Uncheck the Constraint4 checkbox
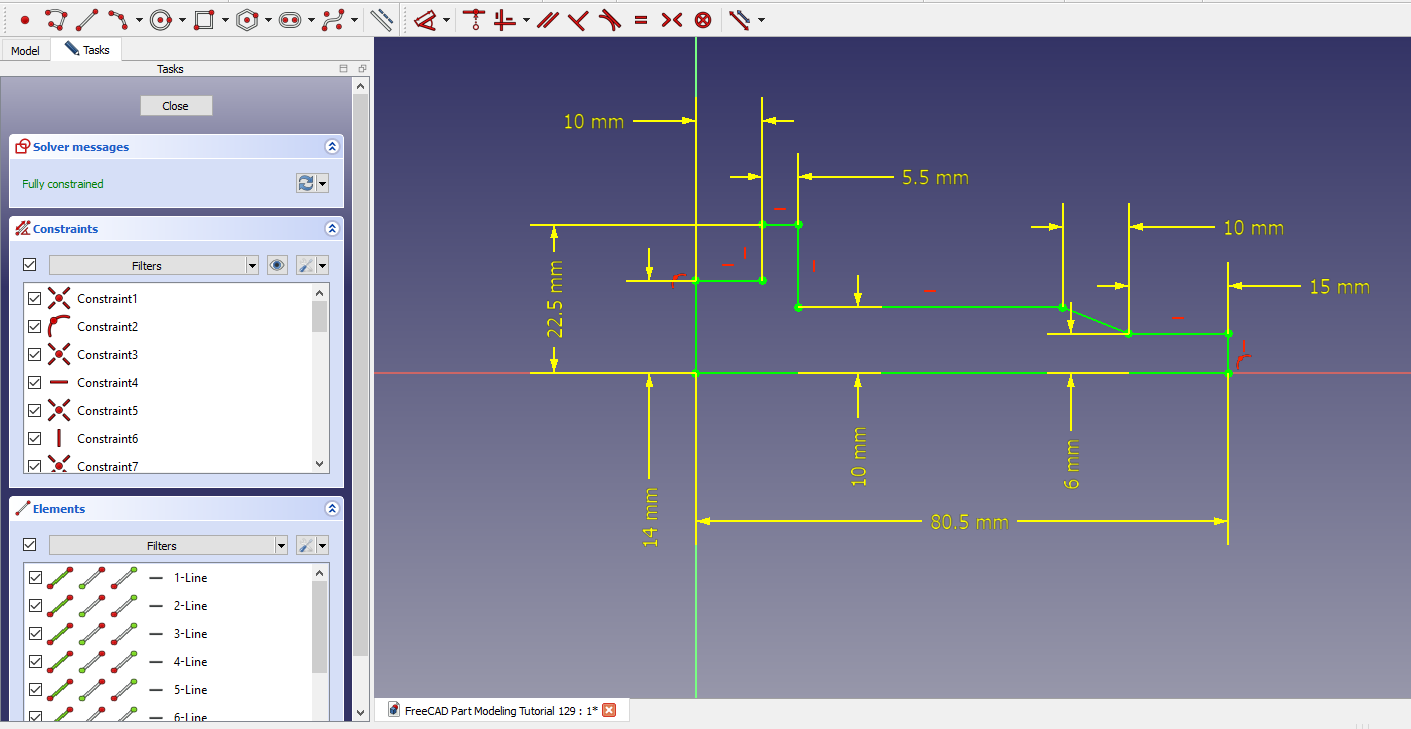Image resolution: width=1411 pixels, height=729 pixels. click(35, 383)
